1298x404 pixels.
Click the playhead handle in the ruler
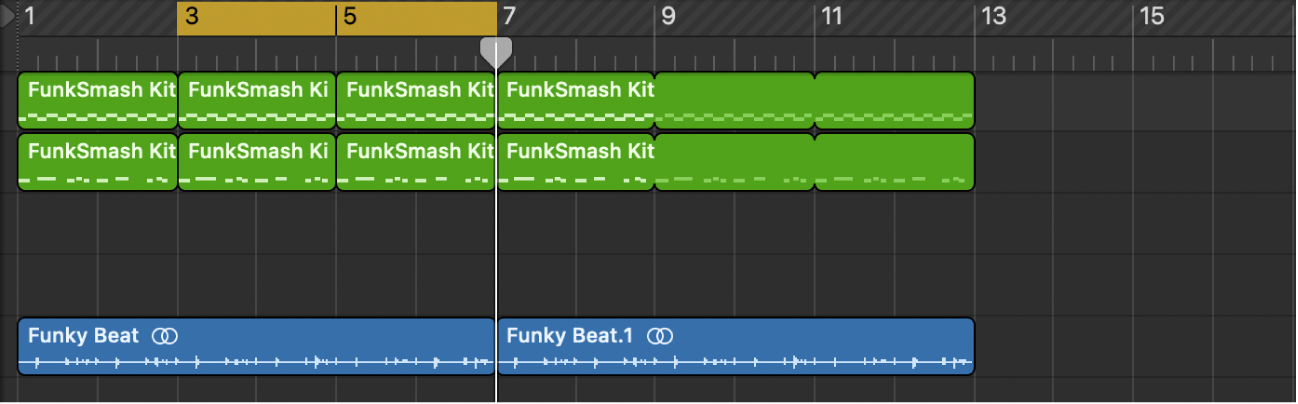pyautogui.click(x=496, y=50)
